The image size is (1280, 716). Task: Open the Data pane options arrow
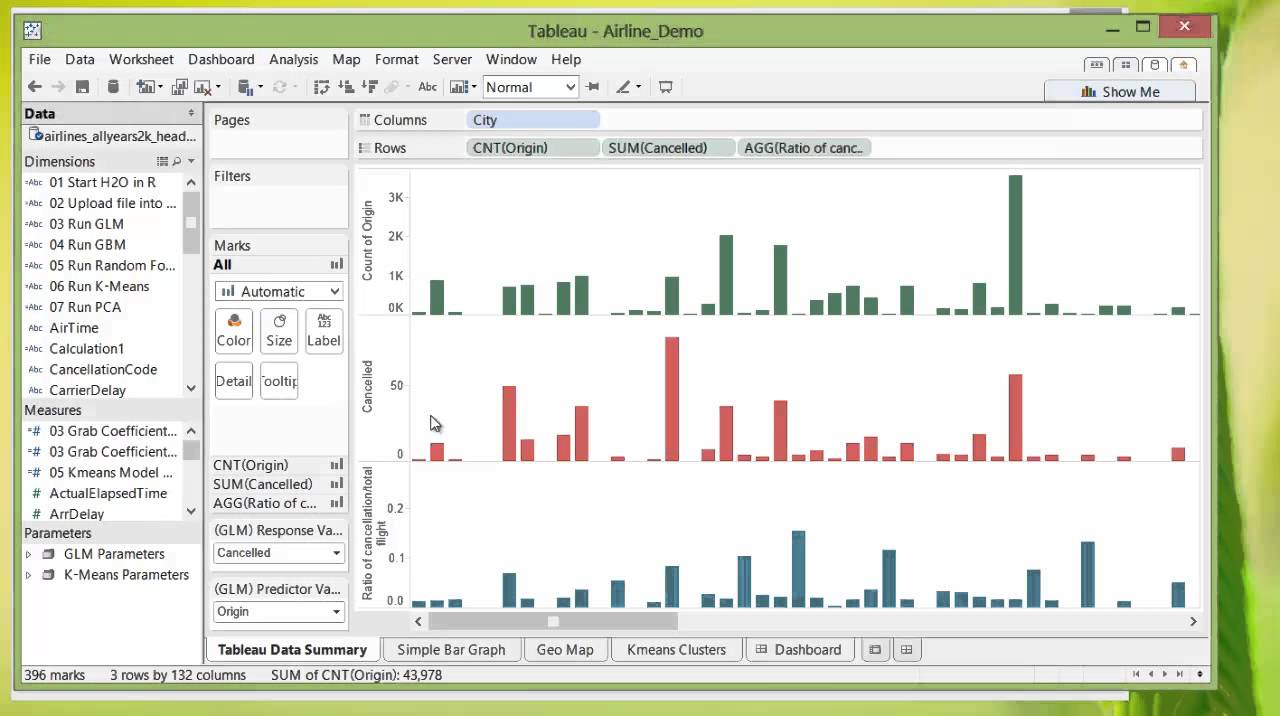(x=191, y=113)
